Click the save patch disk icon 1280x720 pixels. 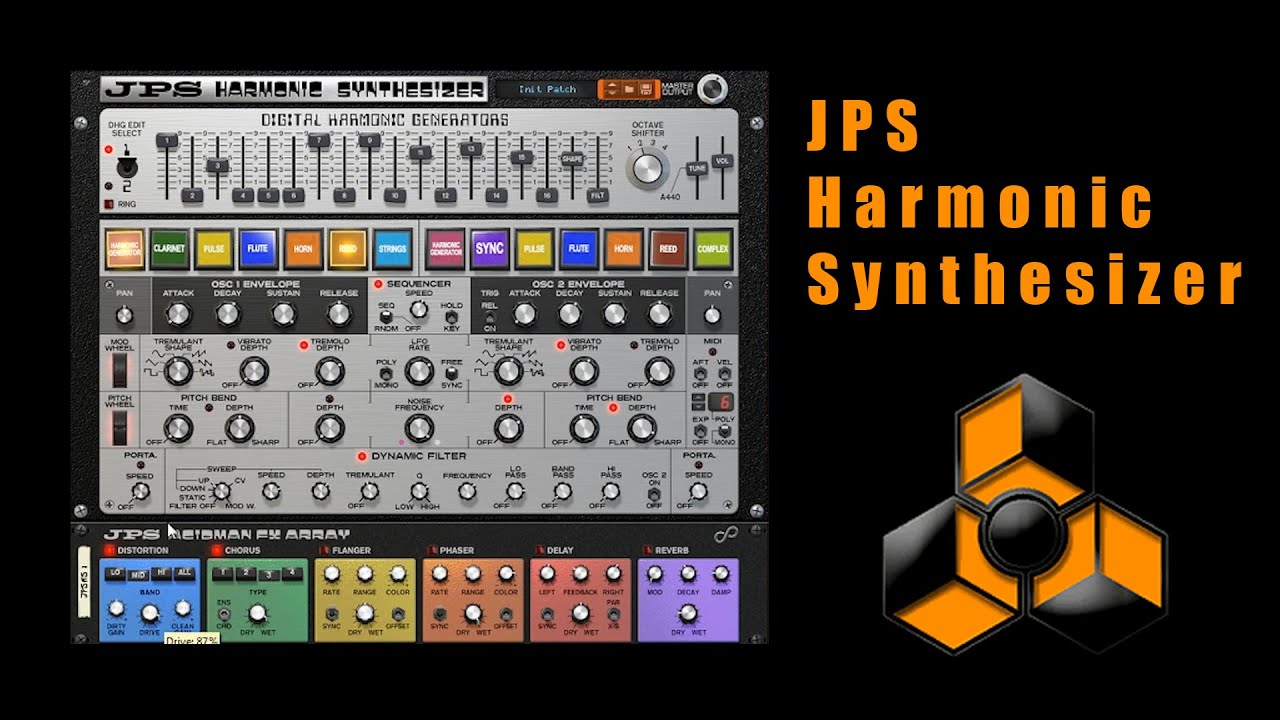[x=646, y=89]
